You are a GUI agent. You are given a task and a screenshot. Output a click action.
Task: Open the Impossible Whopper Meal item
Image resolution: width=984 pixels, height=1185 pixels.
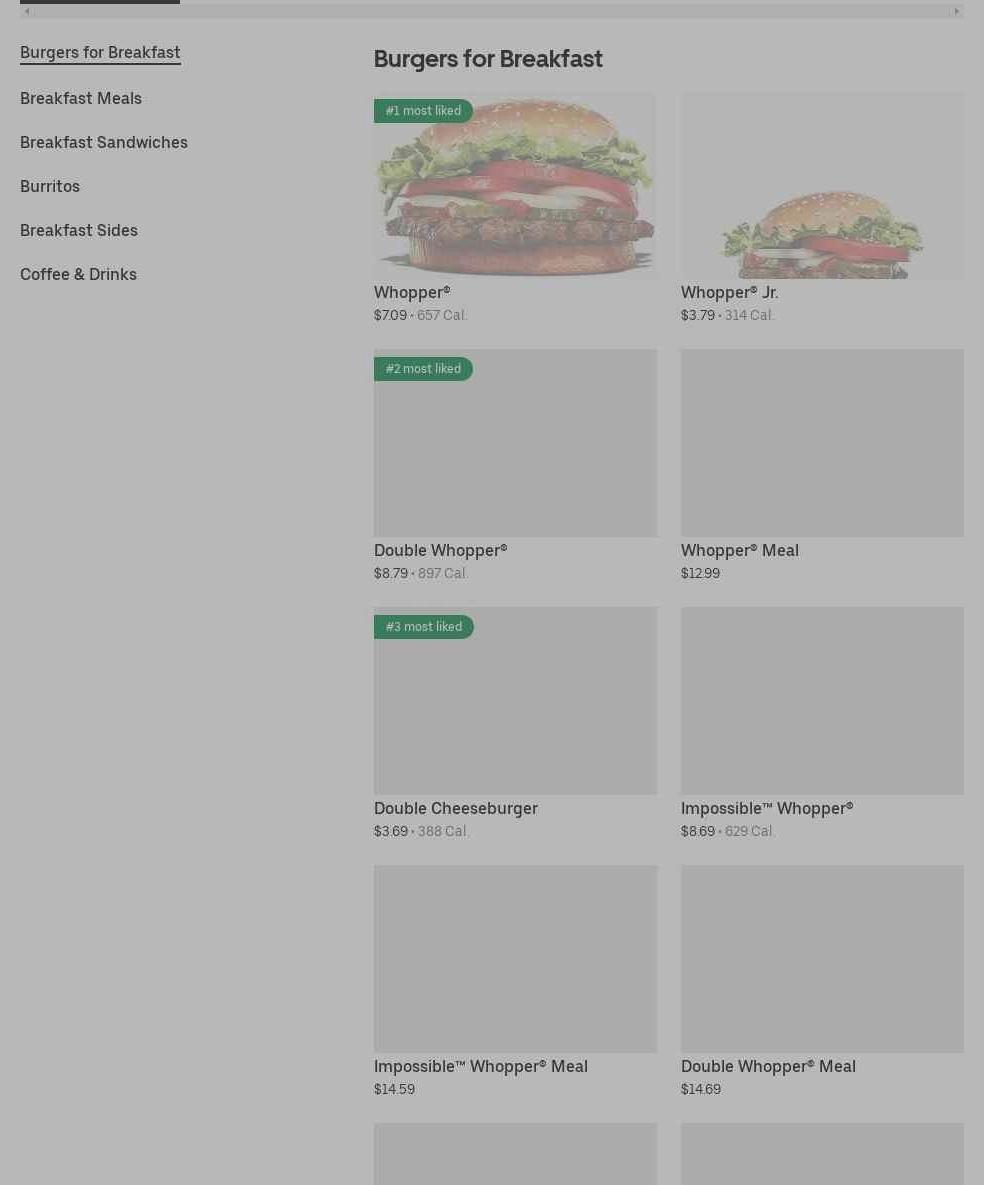[x=515, y=982]
